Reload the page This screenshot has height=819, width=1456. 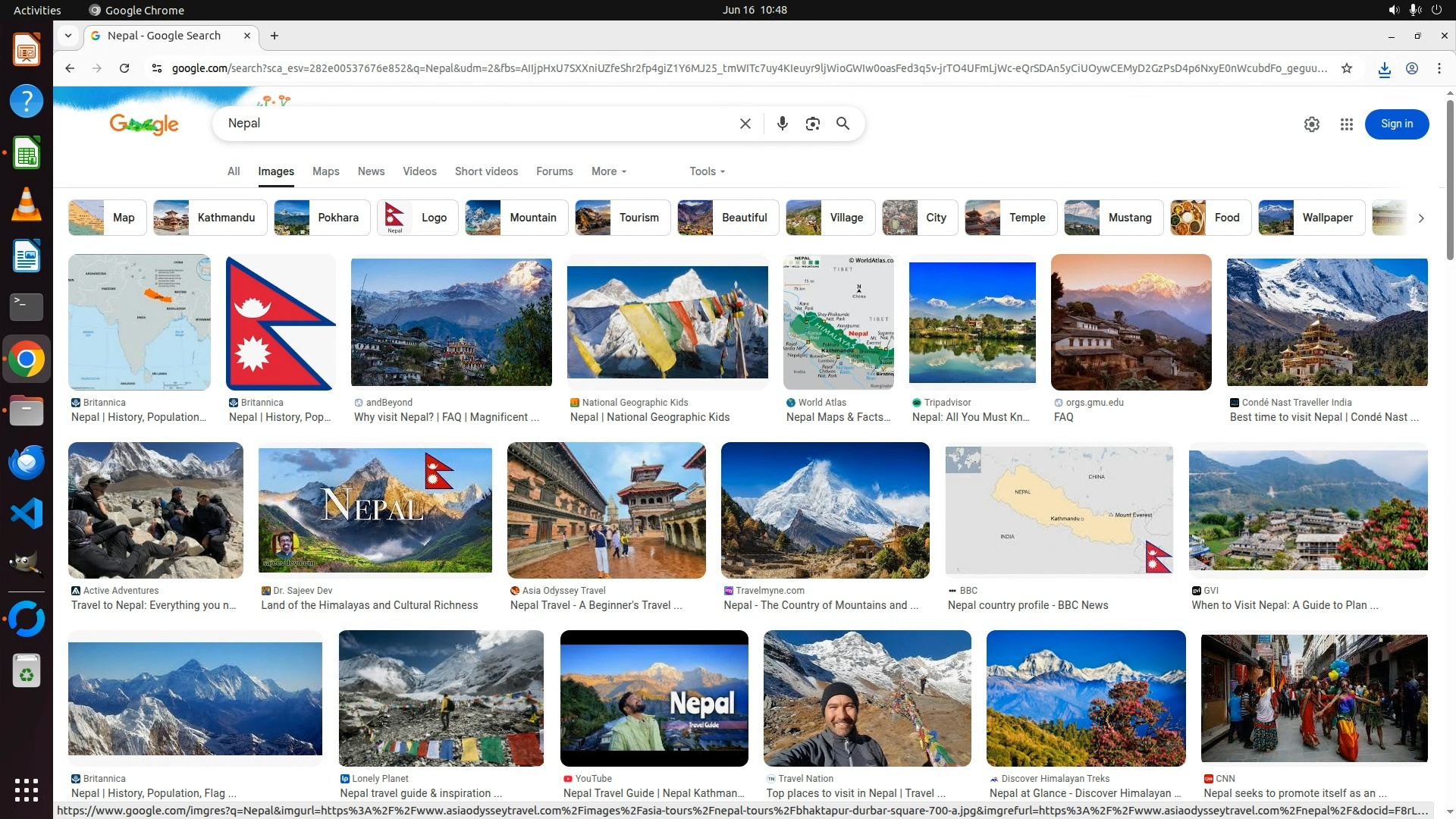124,68
